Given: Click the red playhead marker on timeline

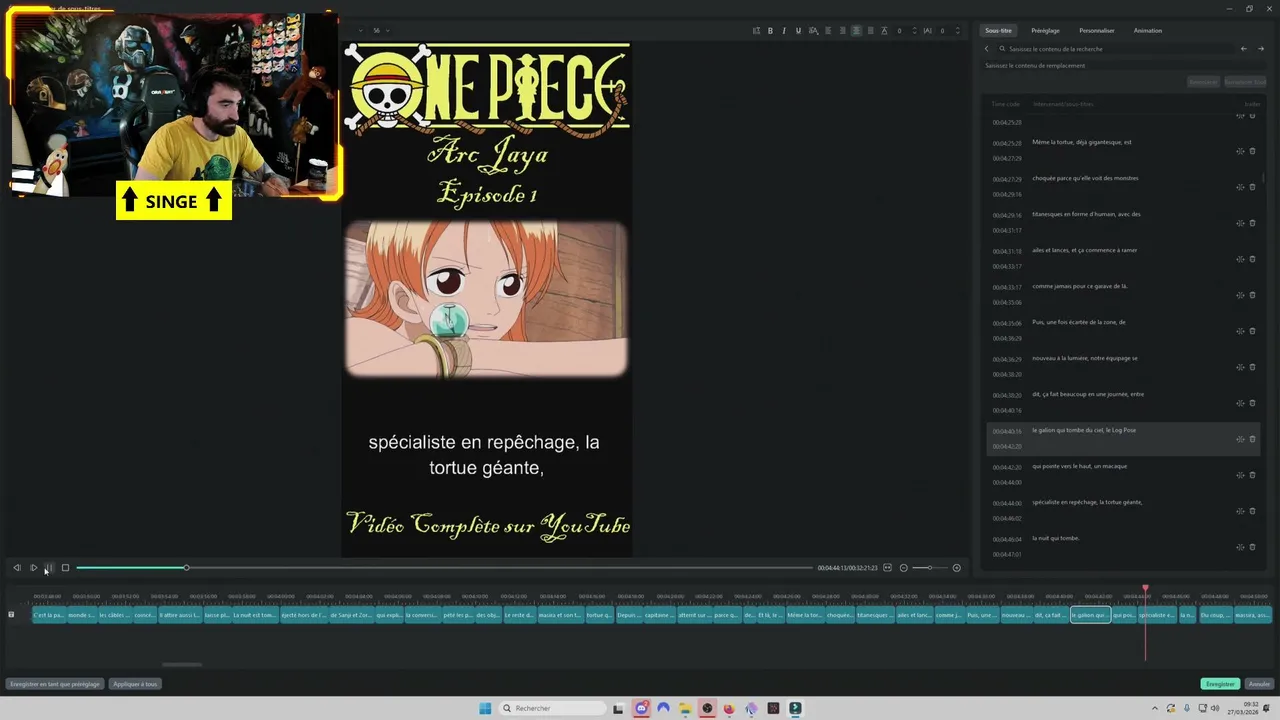Looking at the screenshot, I should pos(1145,589).
